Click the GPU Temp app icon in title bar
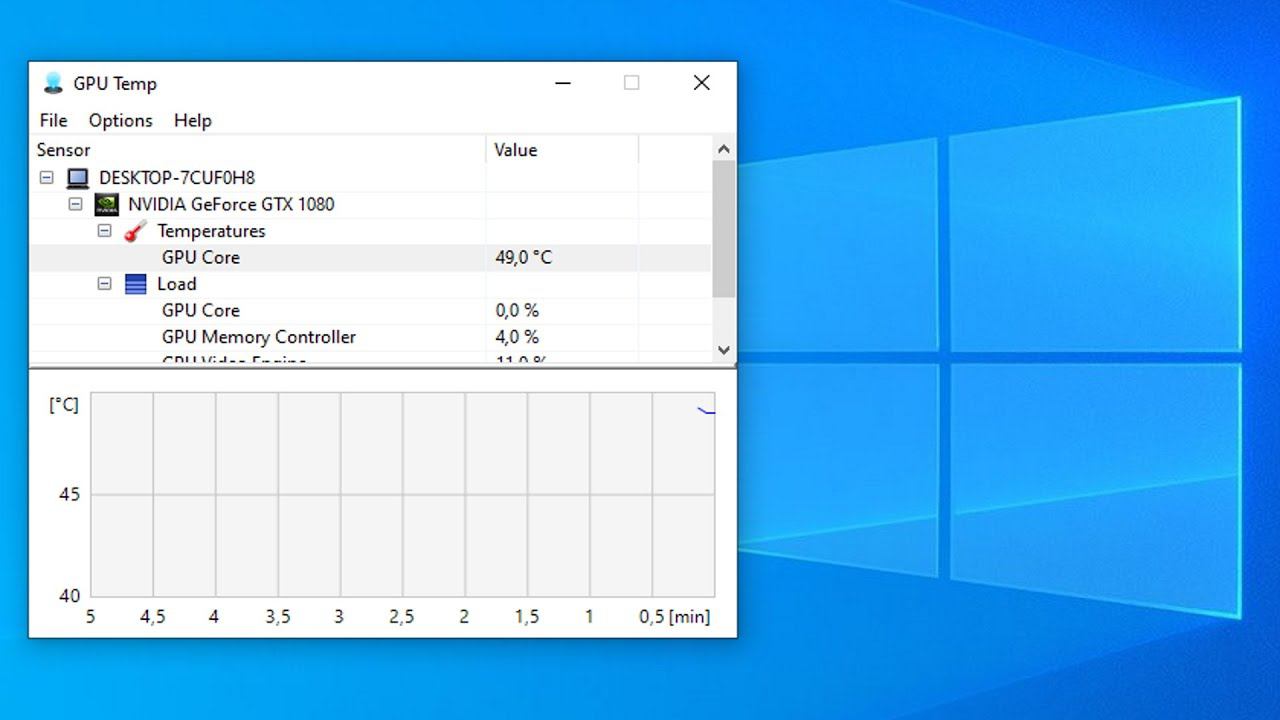 pyautogui.click(x=52, y=83)
